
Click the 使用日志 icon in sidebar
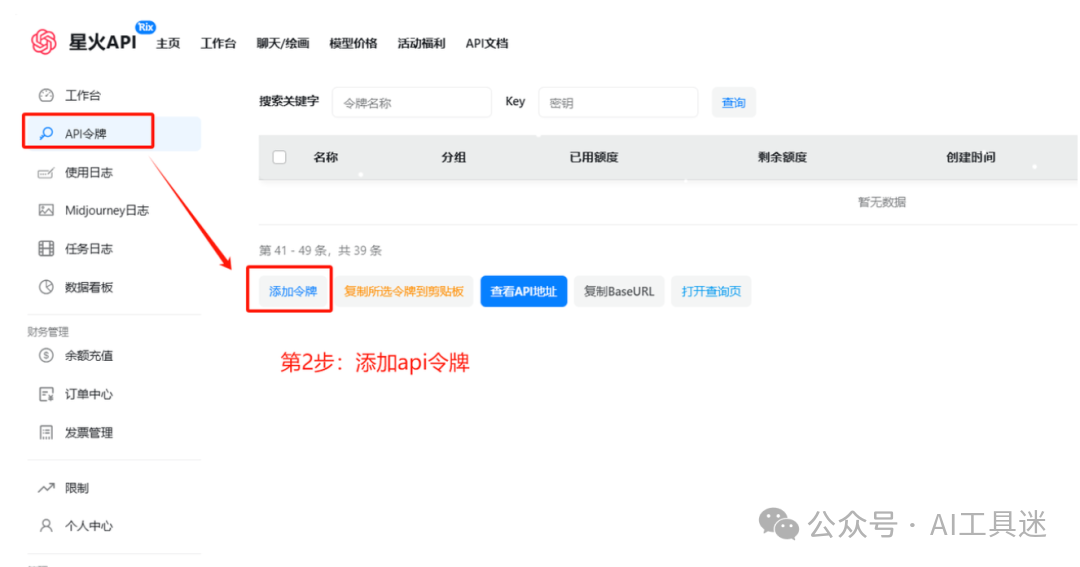46,172
